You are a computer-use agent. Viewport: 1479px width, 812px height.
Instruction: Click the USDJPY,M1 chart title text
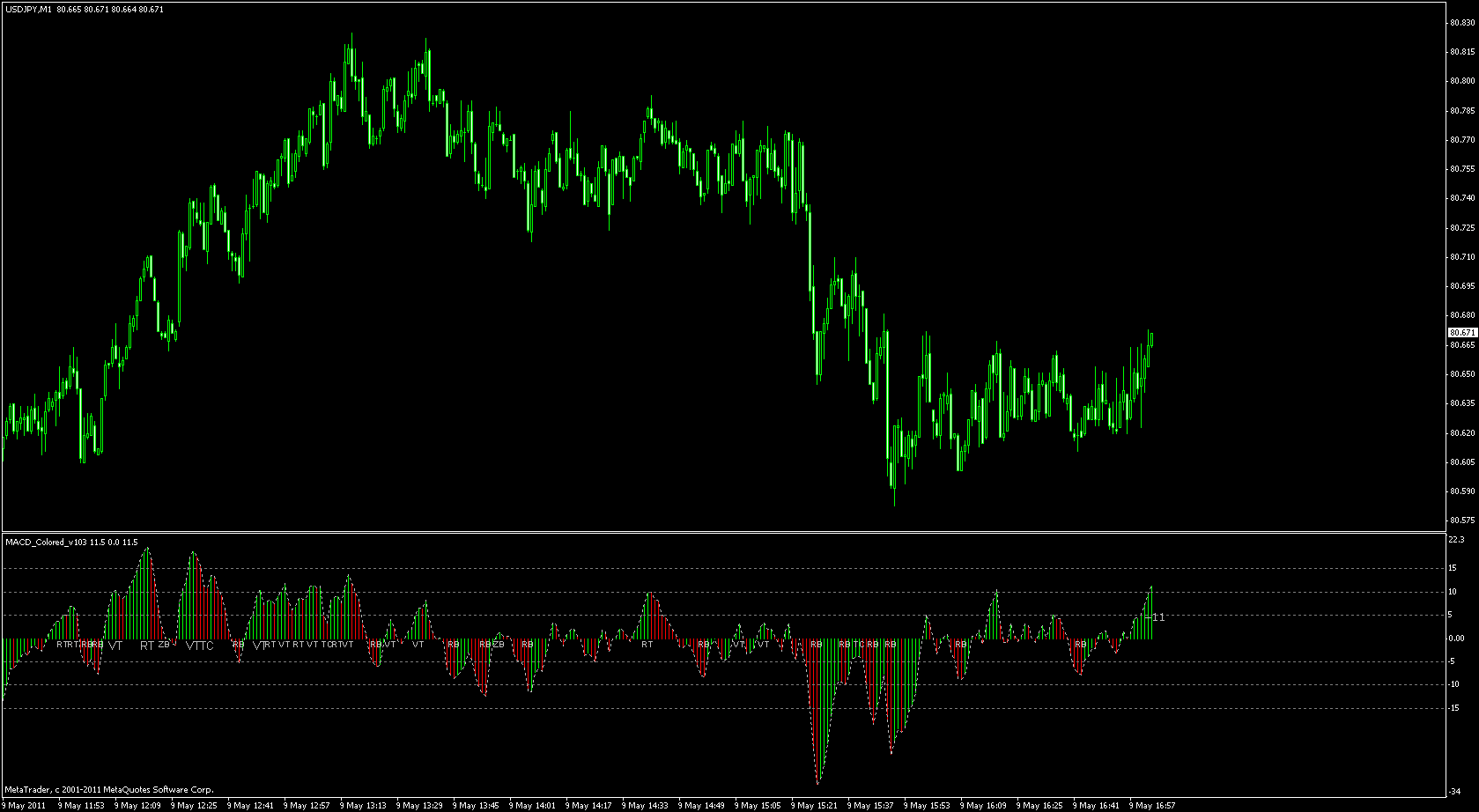(x=26, y=9)
